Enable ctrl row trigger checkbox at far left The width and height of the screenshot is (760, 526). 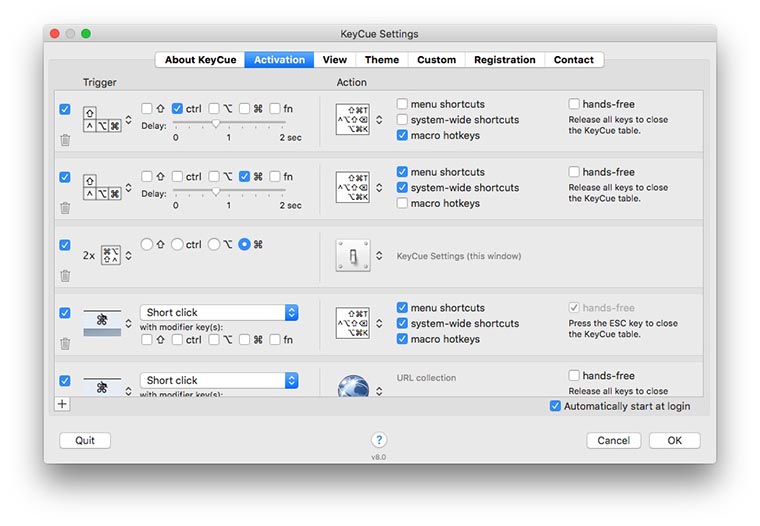coord(65,109)
